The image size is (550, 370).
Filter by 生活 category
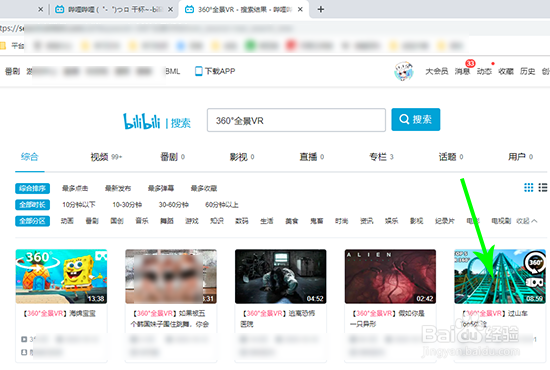(267, 221)
